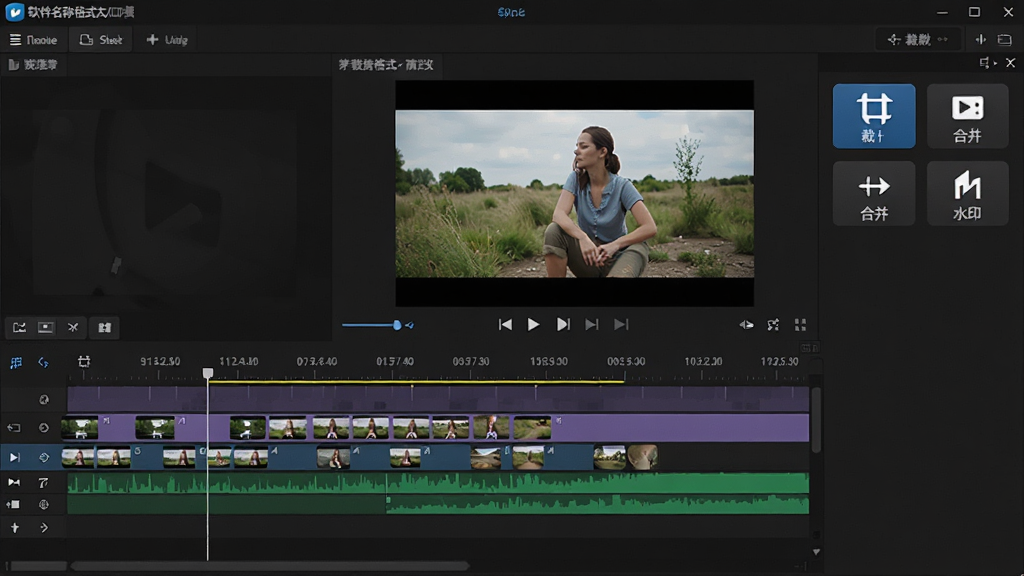
Task: Select first clip thumbnail on the purple video track
Action: point(80,428)
